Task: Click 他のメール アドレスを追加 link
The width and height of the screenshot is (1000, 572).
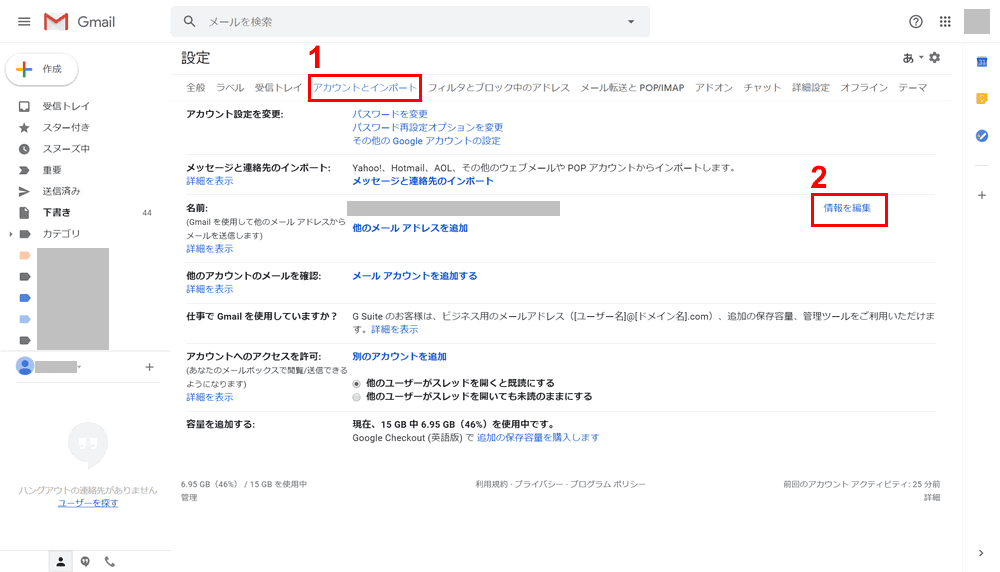Action: click(410, 228)
